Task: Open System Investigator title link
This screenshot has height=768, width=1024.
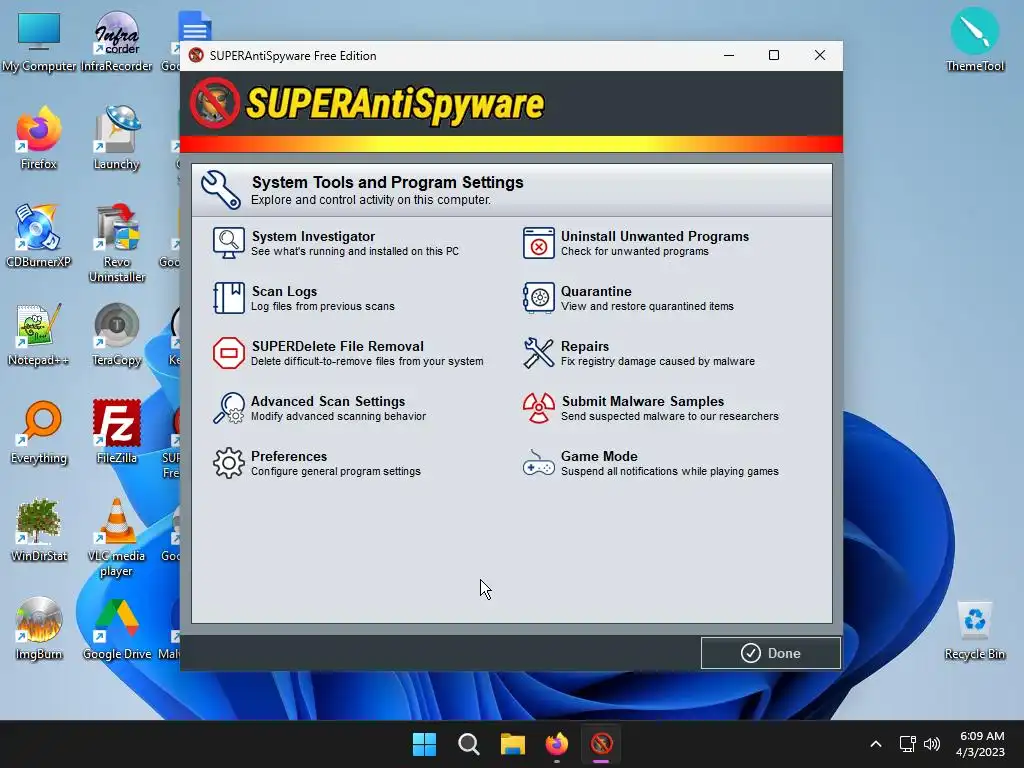Action: tap(313, 236)
